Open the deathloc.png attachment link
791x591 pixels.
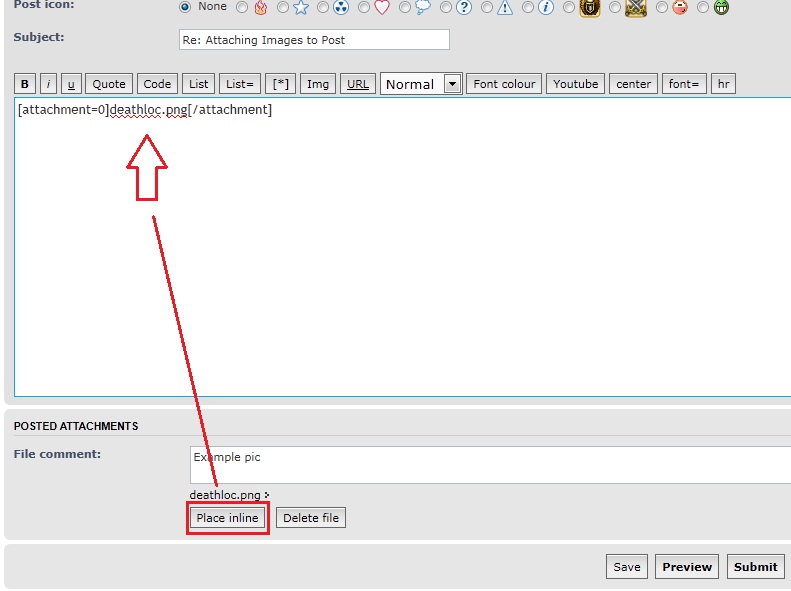225,495
